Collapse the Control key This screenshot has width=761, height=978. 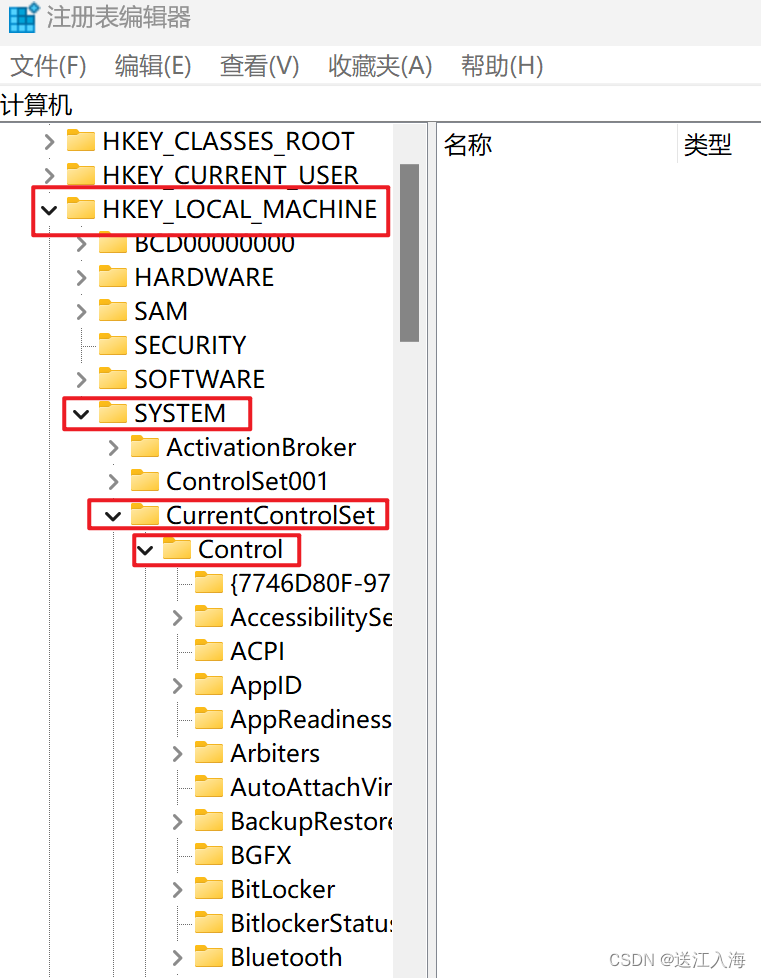[145, 550]
